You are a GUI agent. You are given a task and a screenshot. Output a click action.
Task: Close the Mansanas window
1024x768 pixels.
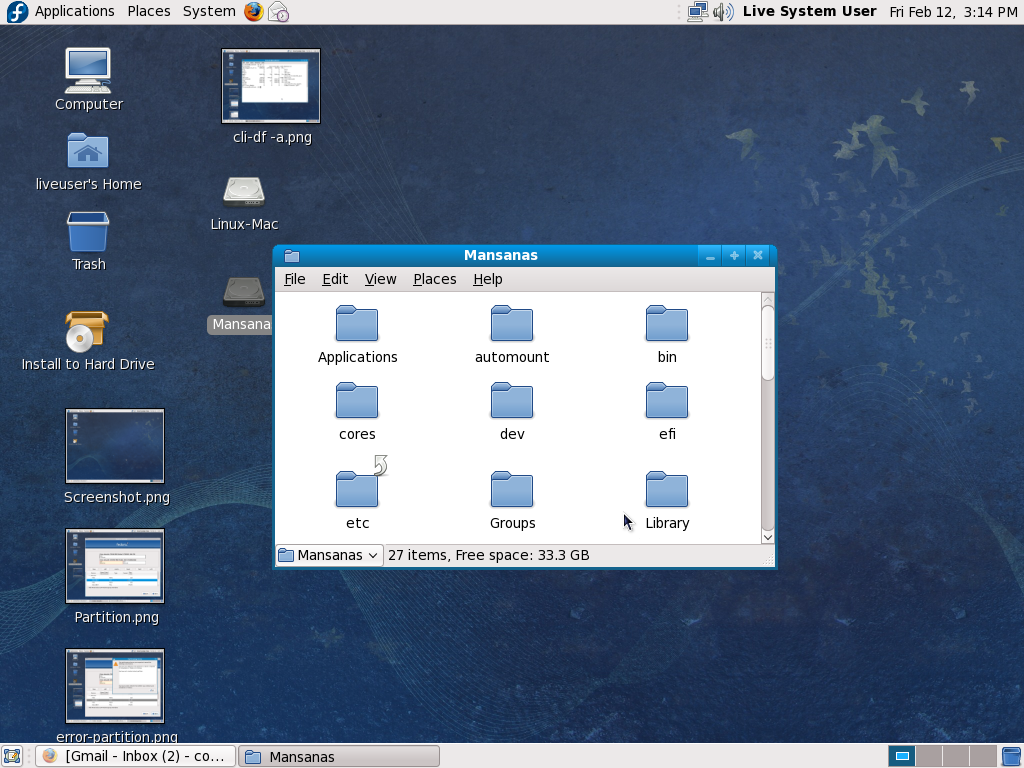pos(758,256)
